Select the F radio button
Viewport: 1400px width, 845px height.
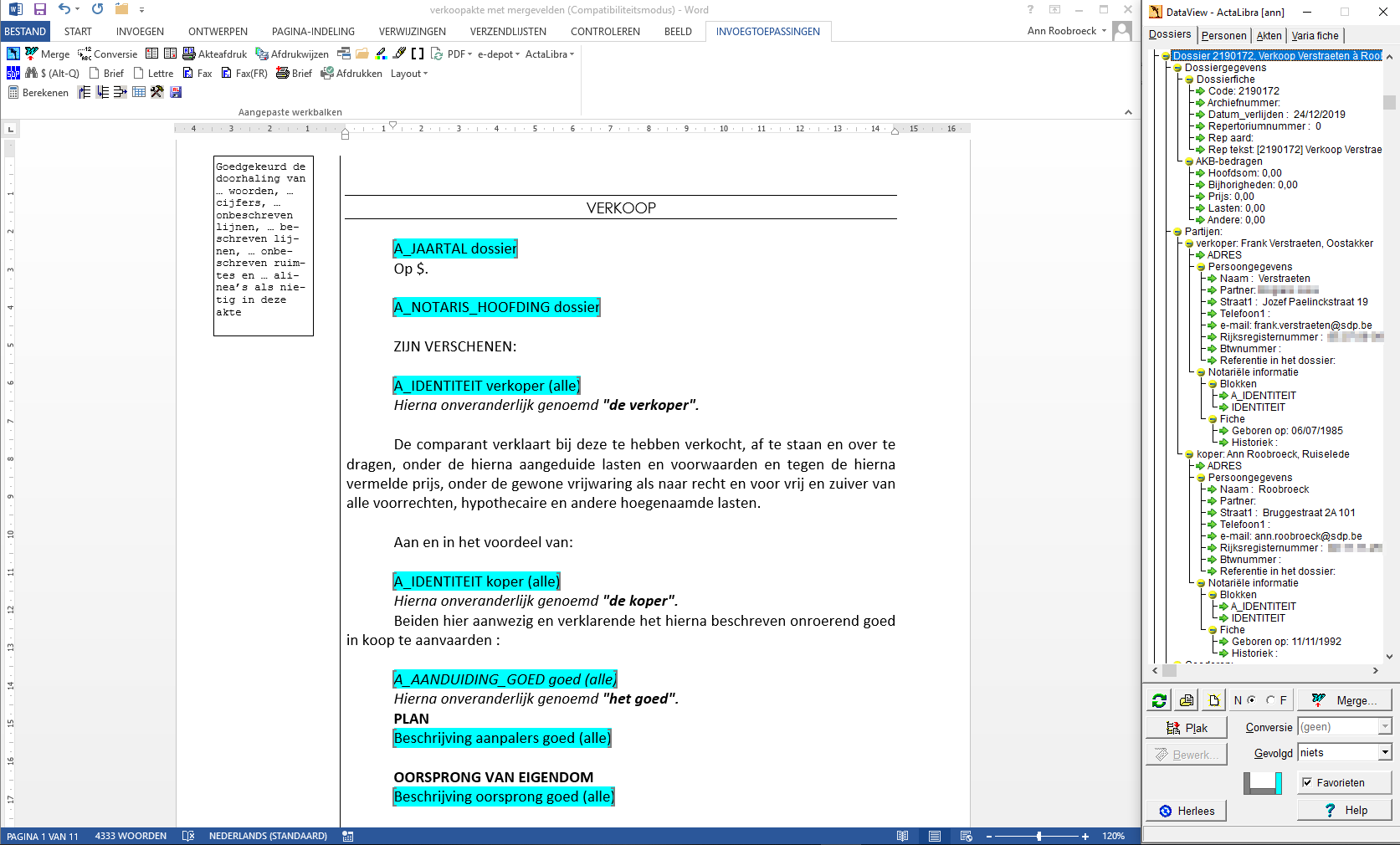(x=1271, y=700)
